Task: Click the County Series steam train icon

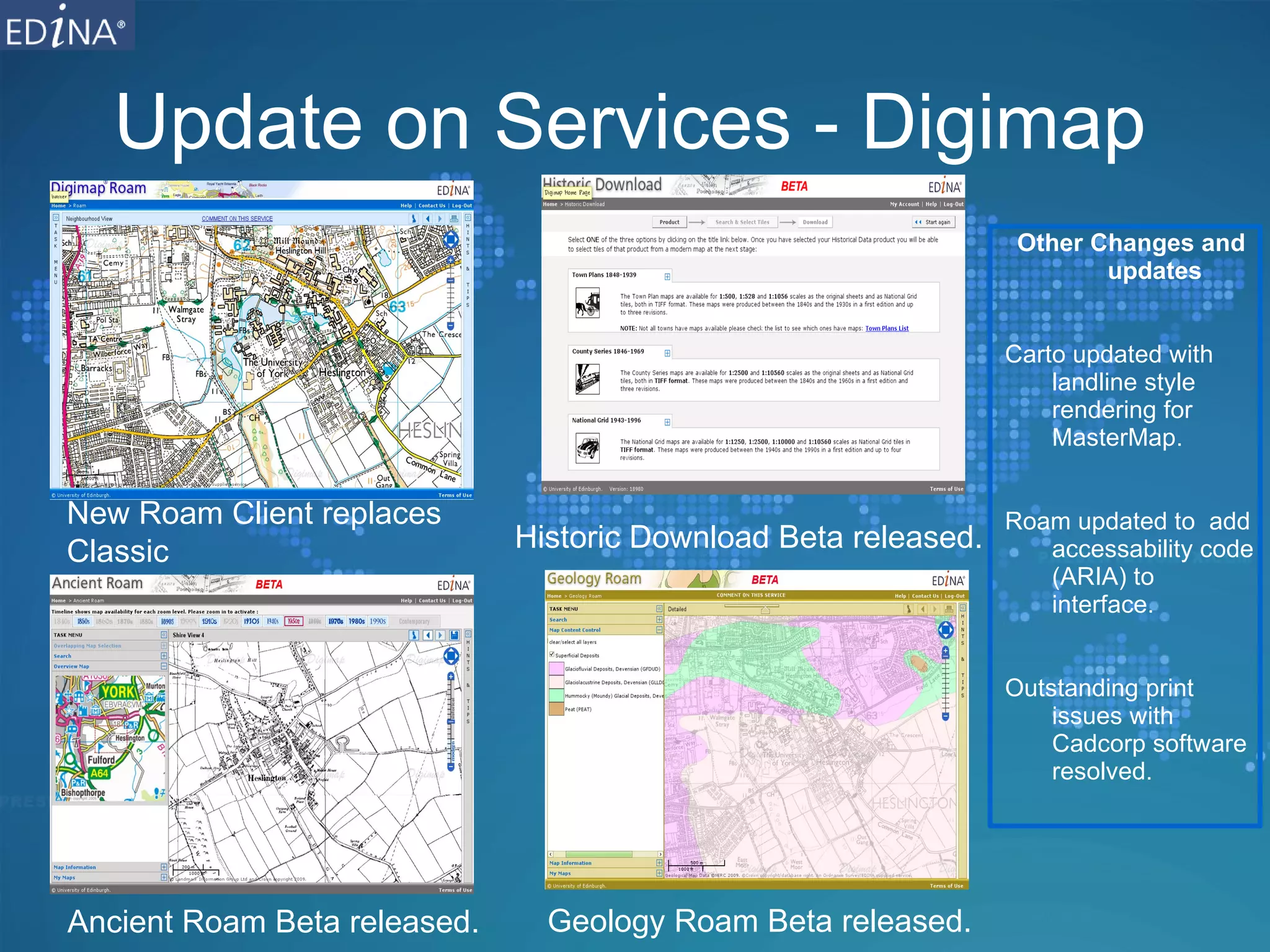Action: [x=587, y=379]
